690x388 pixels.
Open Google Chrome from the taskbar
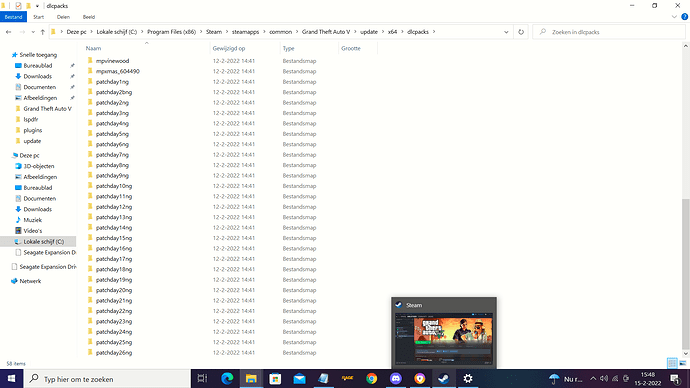pos(371,378)
